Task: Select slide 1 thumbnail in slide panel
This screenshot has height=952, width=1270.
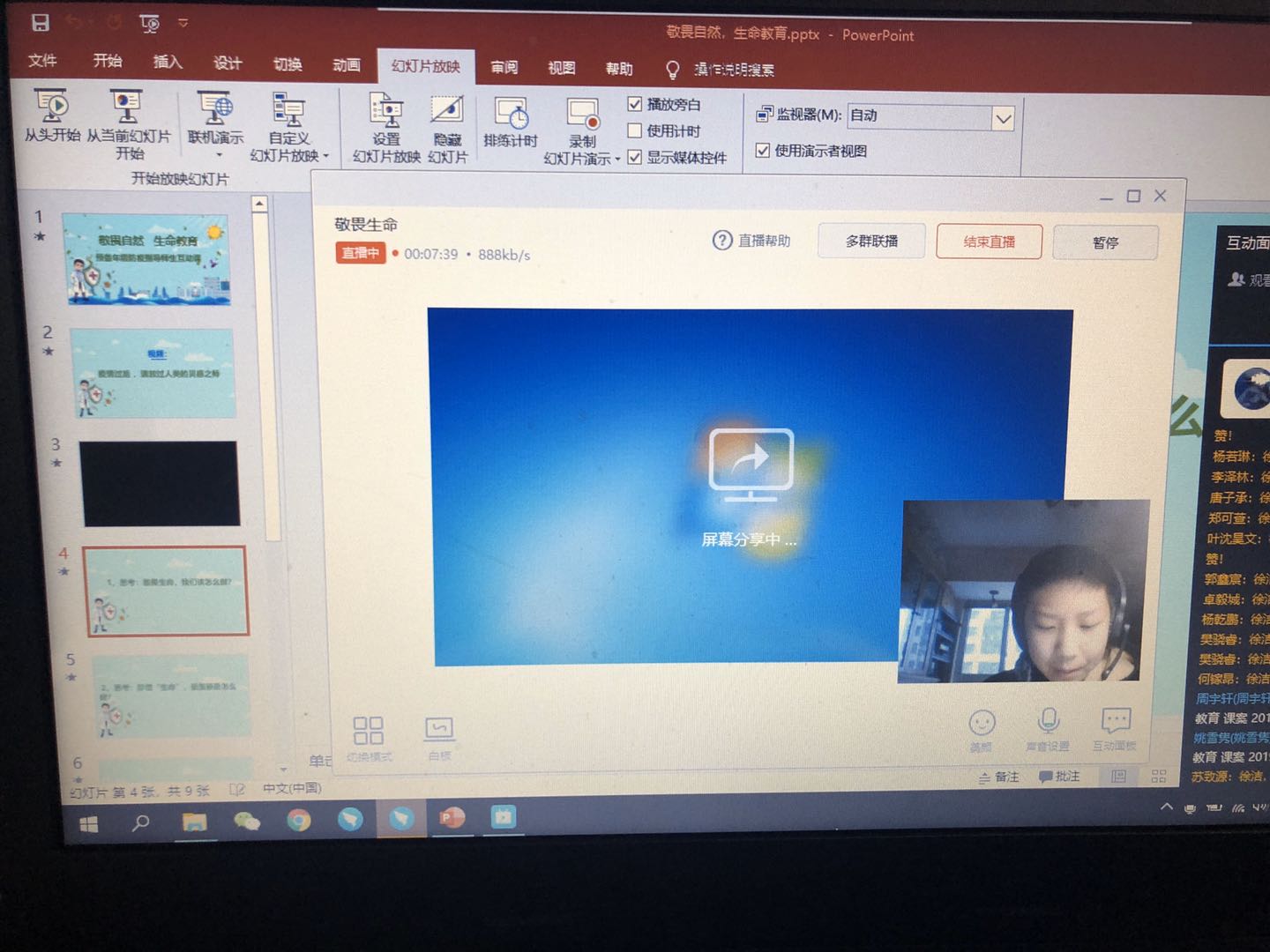Action: coord(146,259)
